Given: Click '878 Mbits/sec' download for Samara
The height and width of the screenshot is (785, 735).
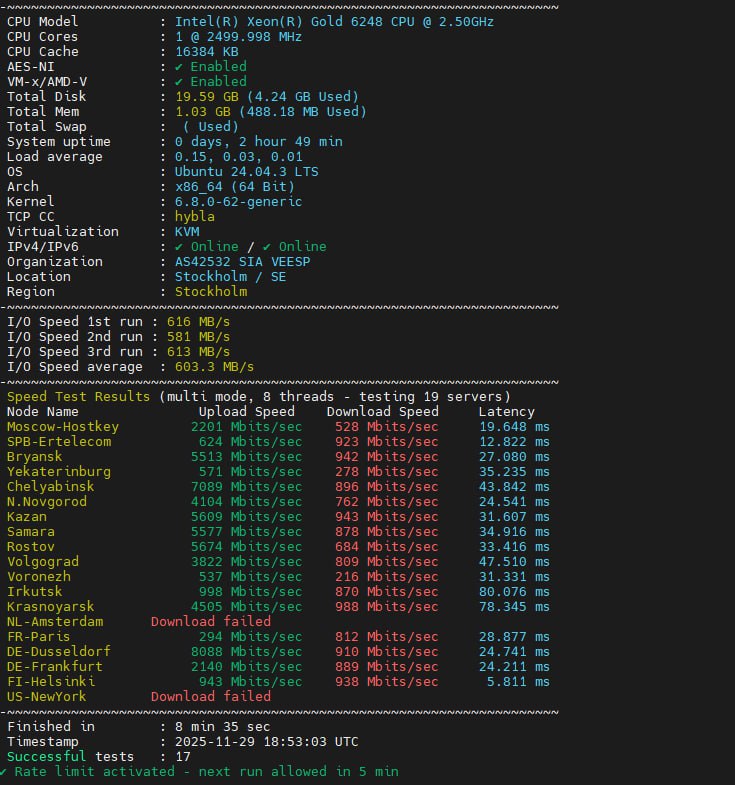Looking at the screenshot, I should 387,532.
